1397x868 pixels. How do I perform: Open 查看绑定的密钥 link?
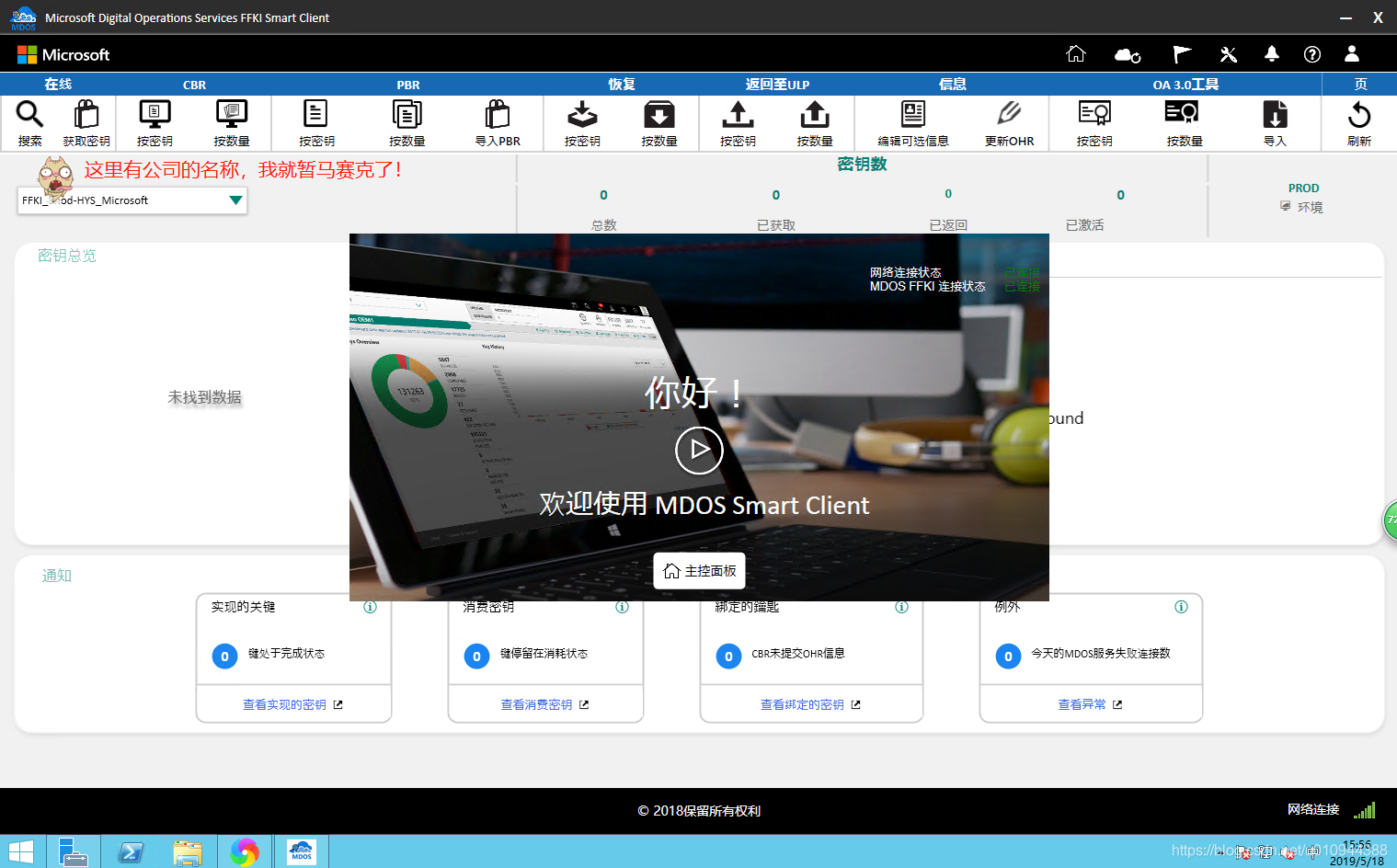click(x=810, y=704)
